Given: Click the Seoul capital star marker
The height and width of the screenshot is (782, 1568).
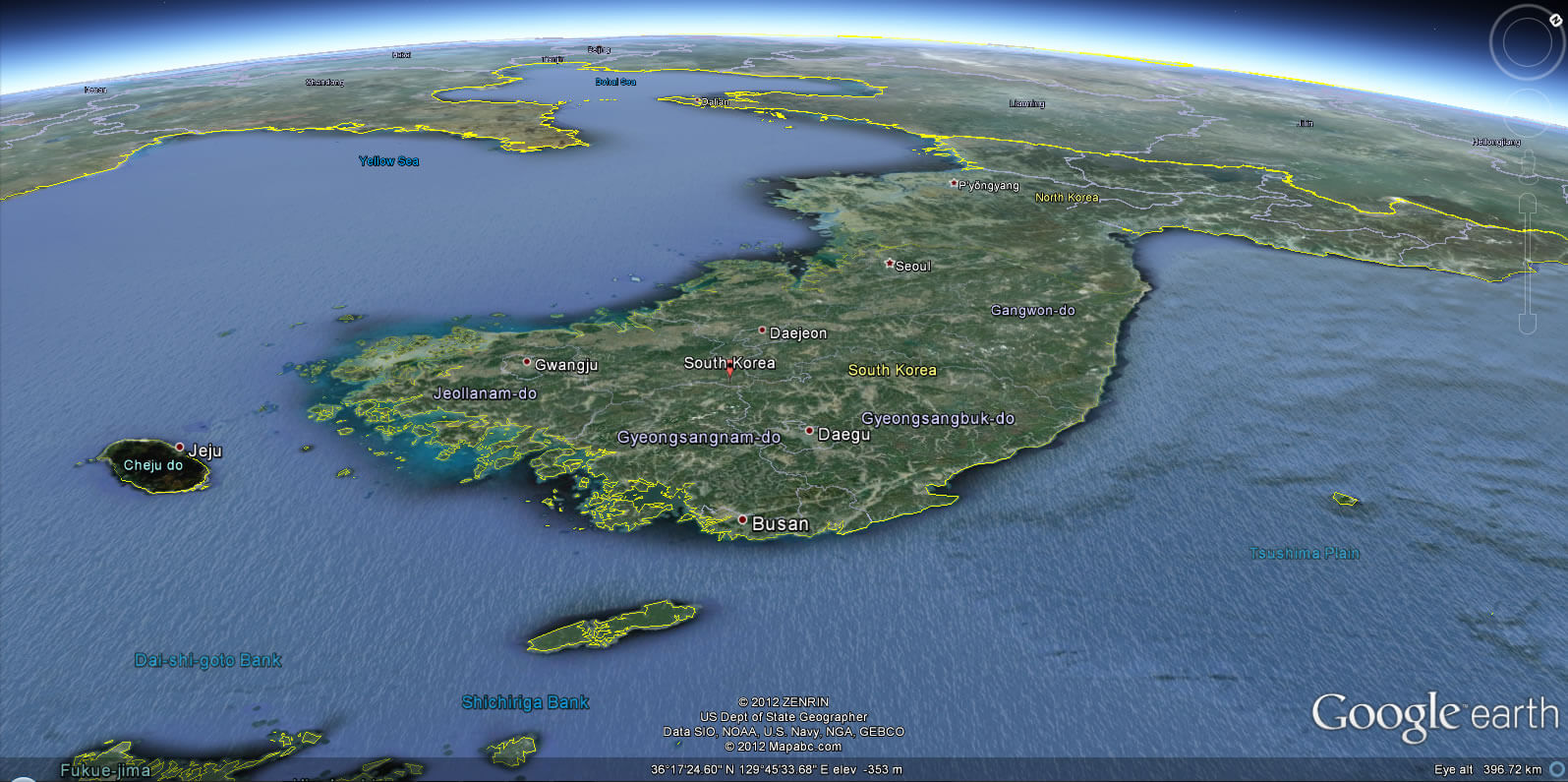Looking at the screenshot, I should pos(890,264).
